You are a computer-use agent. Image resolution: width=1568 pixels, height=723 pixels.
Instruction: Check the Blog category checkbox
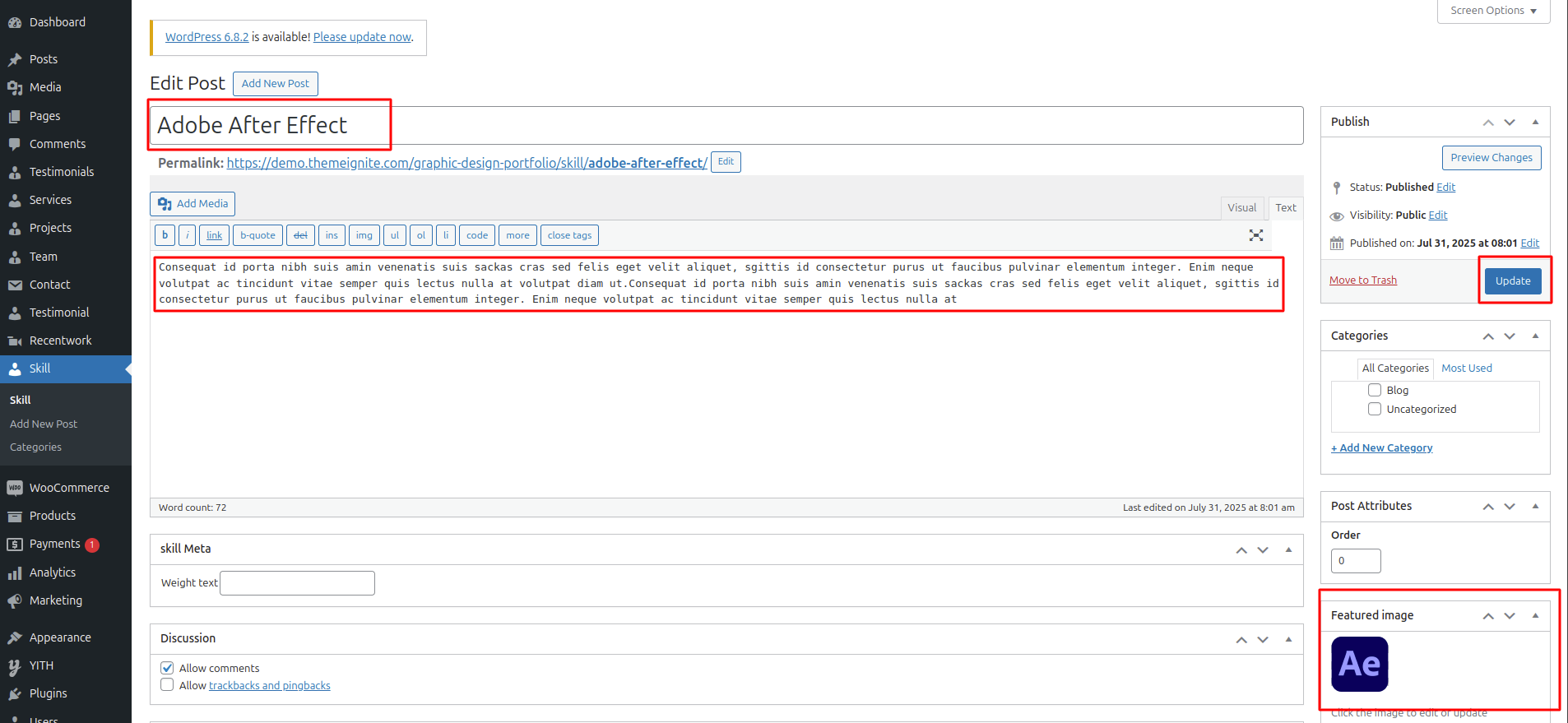tap(1374, 390)
